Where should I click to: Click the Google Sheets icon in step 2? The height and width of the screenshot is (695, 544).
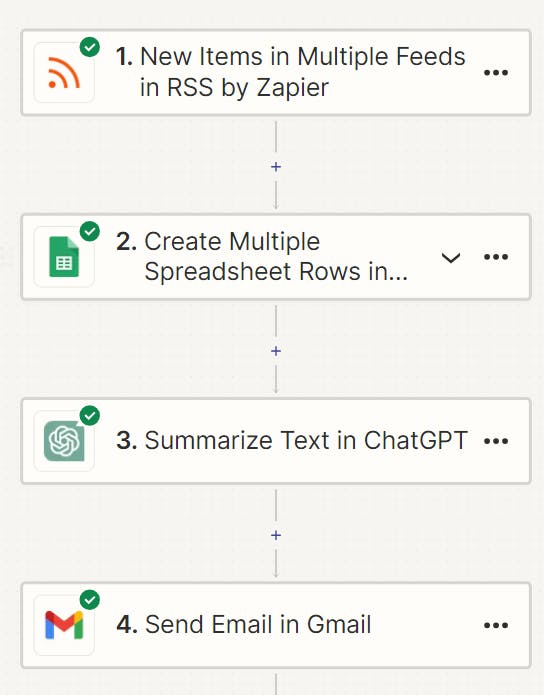pyautogui.click(x=64, y=257)
